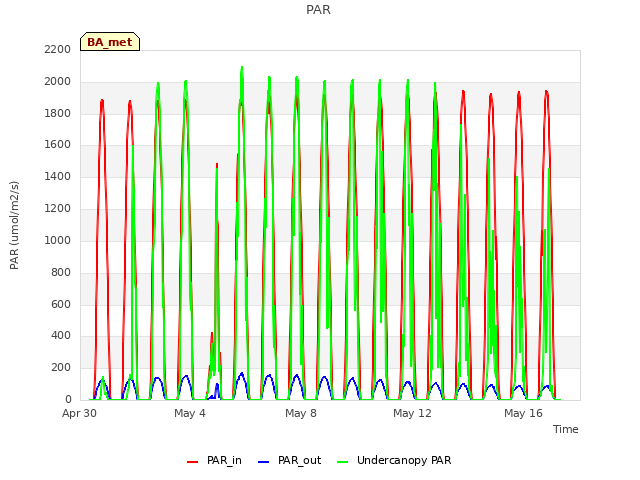Image resolution: width=640 pixels, height=480 pixels.
Task: Click the 1000 y-axis tick label
Action: [x=58, y=240]
